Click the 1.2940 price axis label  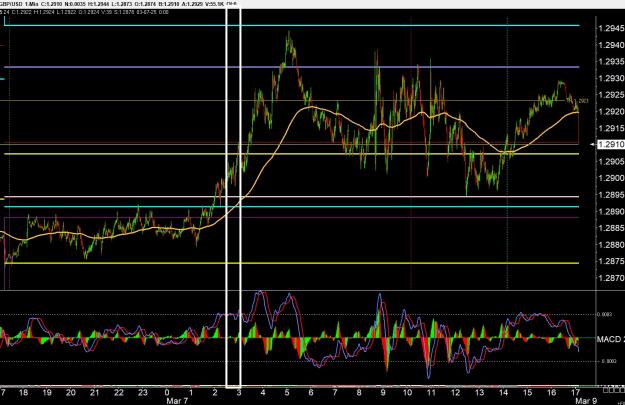point(611,45)
